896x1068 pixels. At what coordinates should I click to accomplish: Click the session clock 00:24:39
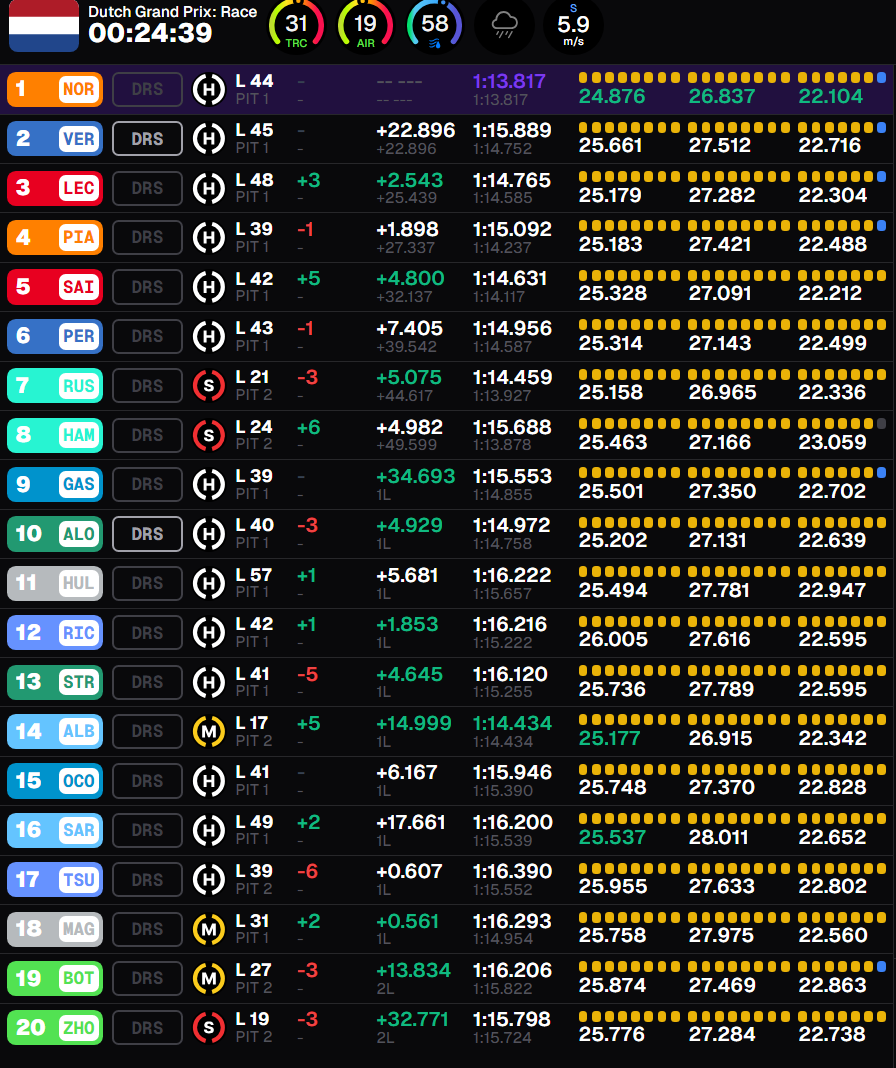(x=151, y=33)
